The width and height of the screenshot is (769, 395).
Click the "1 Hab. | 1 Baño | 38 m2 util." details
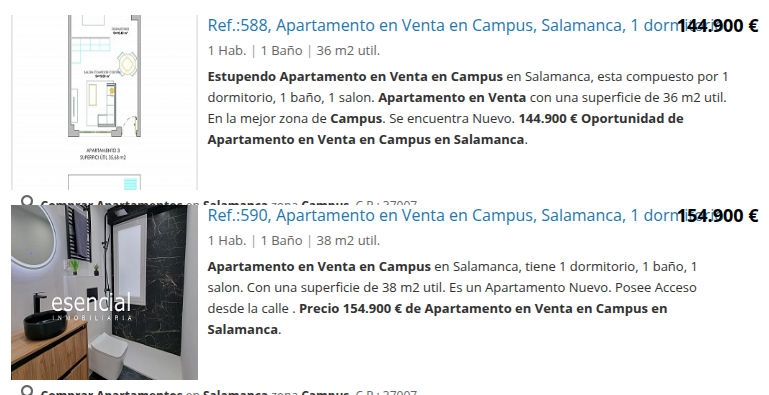pos(294,240)
